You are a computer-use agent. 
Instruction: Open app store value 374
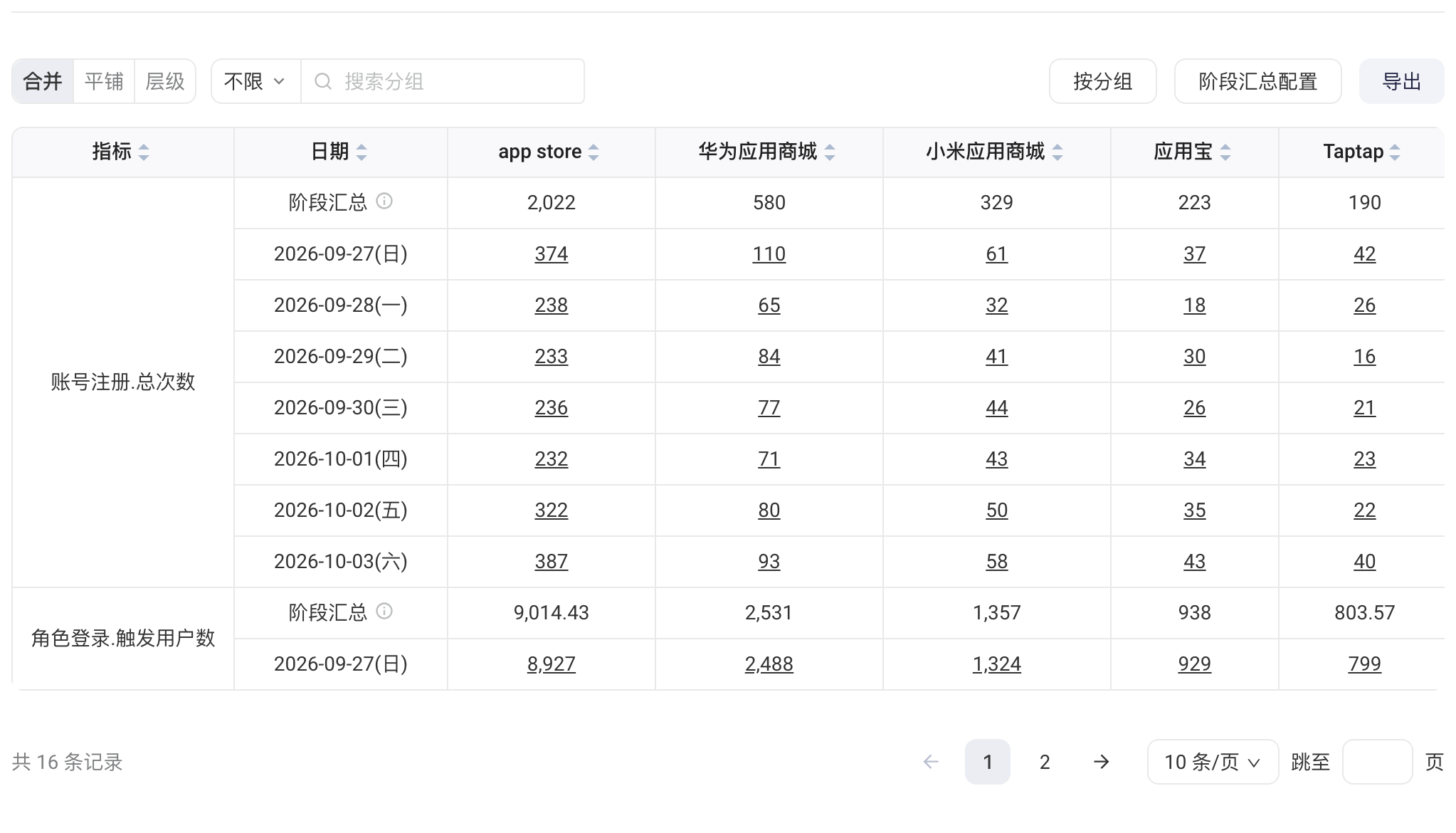[x=552, y=254]
